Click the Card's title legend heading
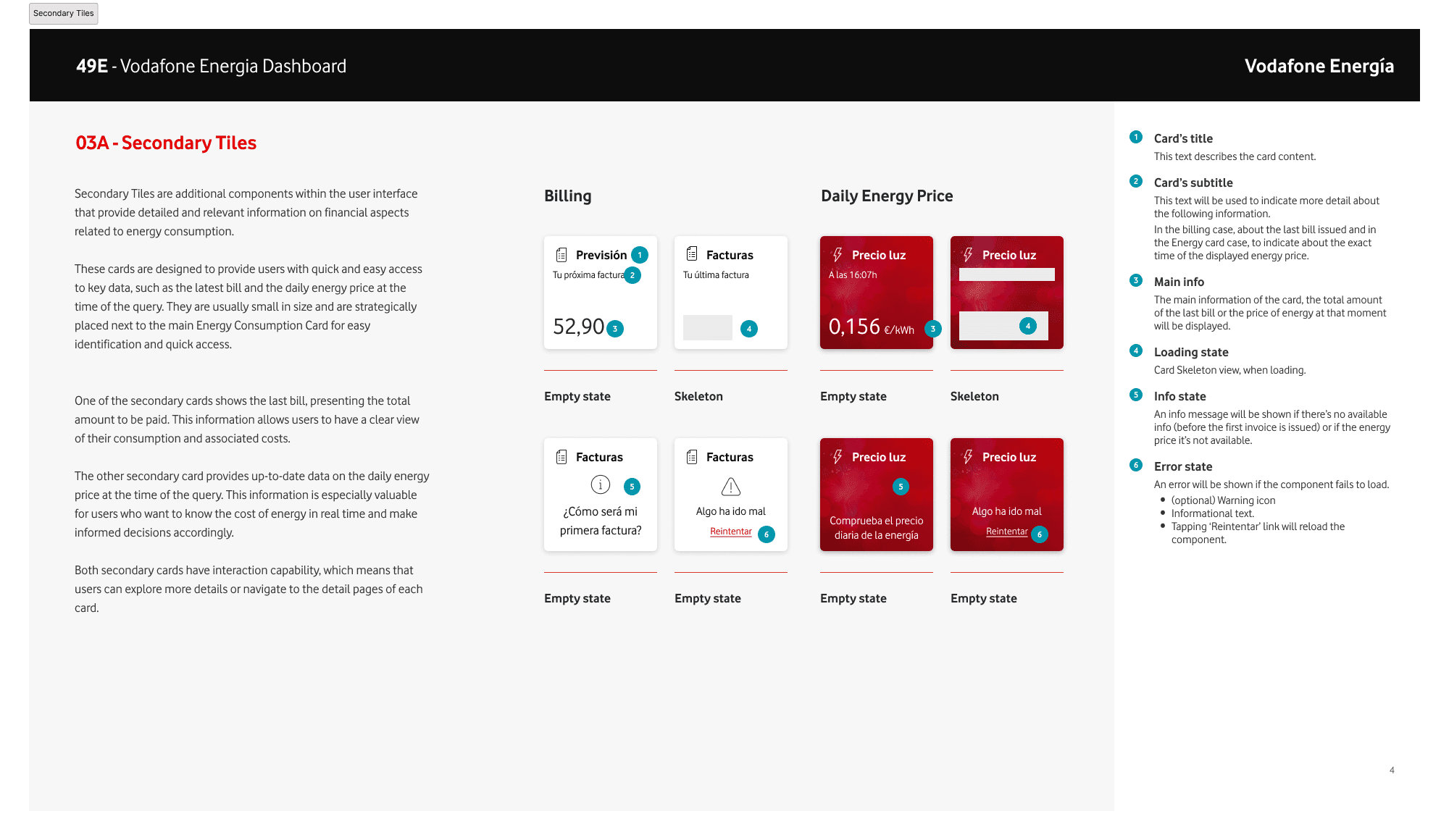 [1183, 138]
